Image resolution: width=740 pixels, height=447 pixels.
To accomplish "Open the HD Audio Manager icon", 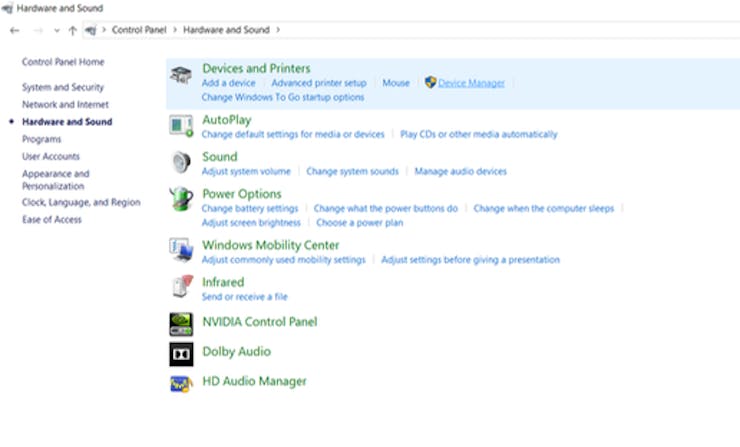I will pos(181,384).
